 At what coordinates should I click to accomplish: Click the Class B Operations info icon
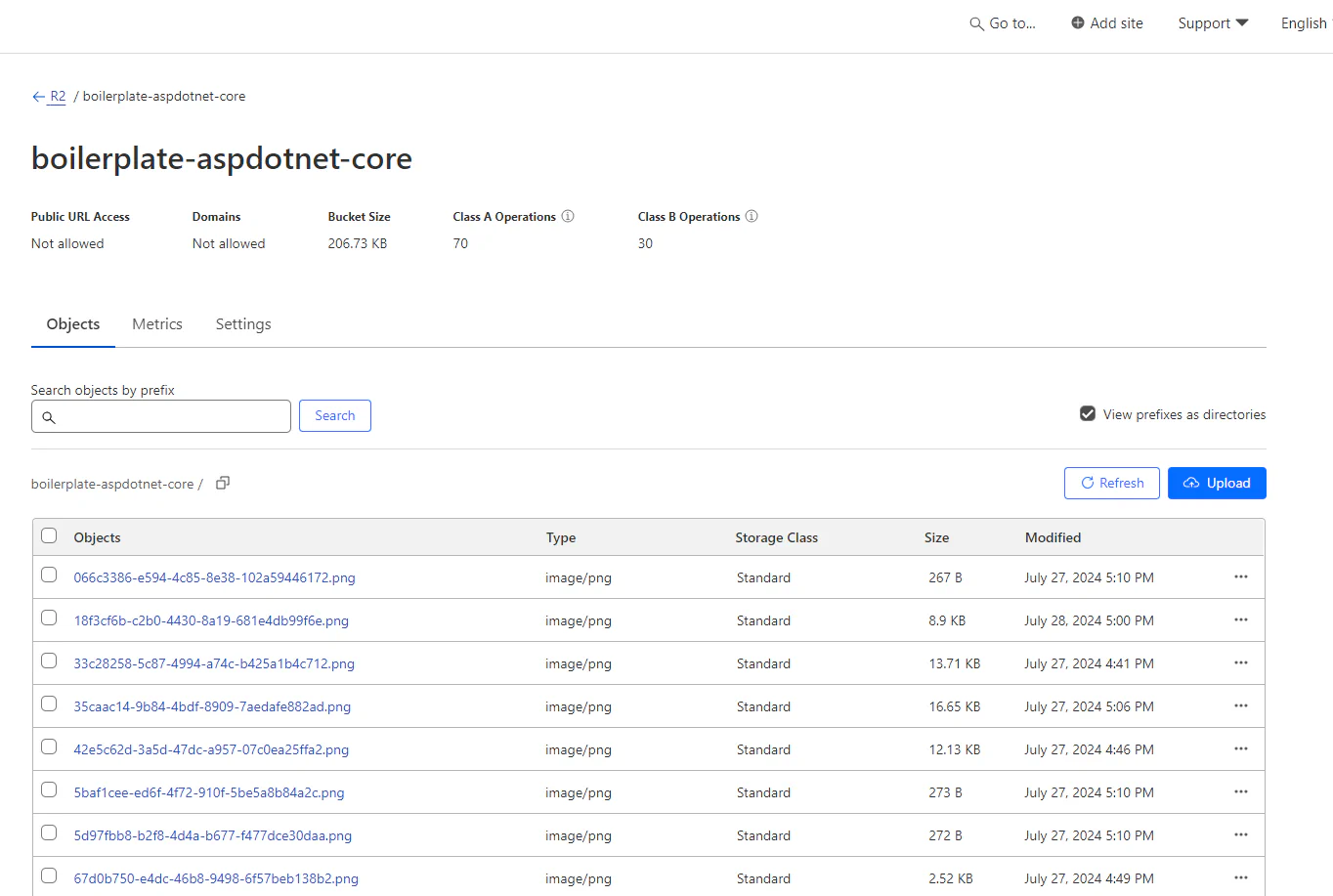[751, 216]
